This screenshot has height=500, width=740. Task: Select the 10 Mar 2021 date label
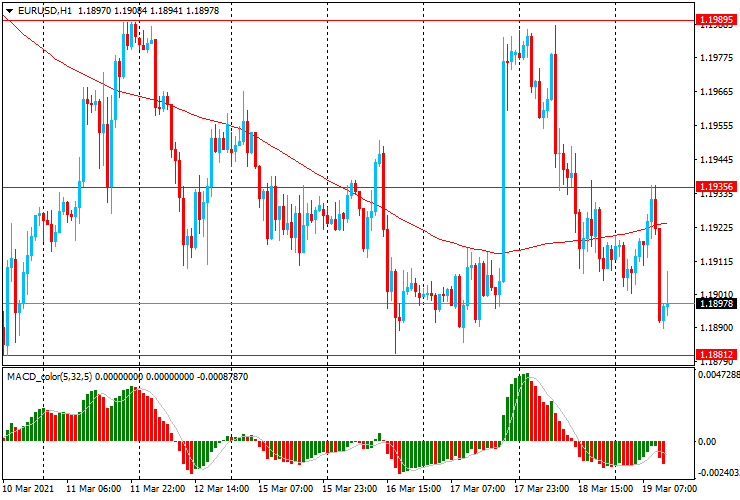30,489
